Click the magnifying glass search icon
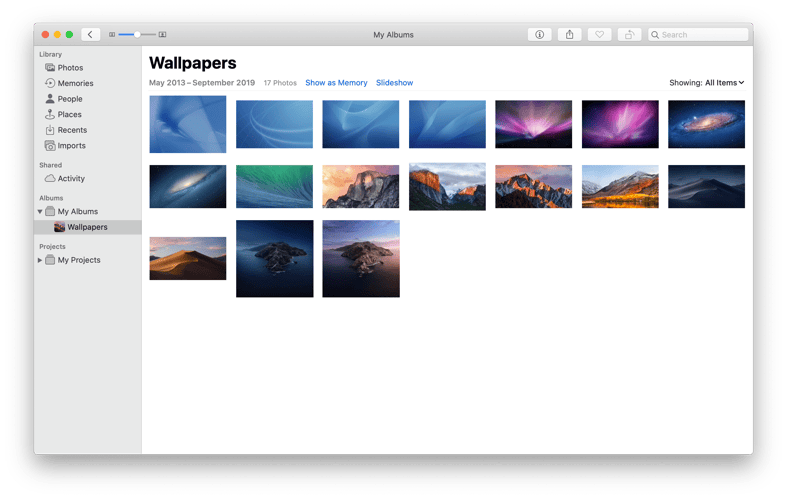Viewport: 787px width, 499px height. click(655, 35)
